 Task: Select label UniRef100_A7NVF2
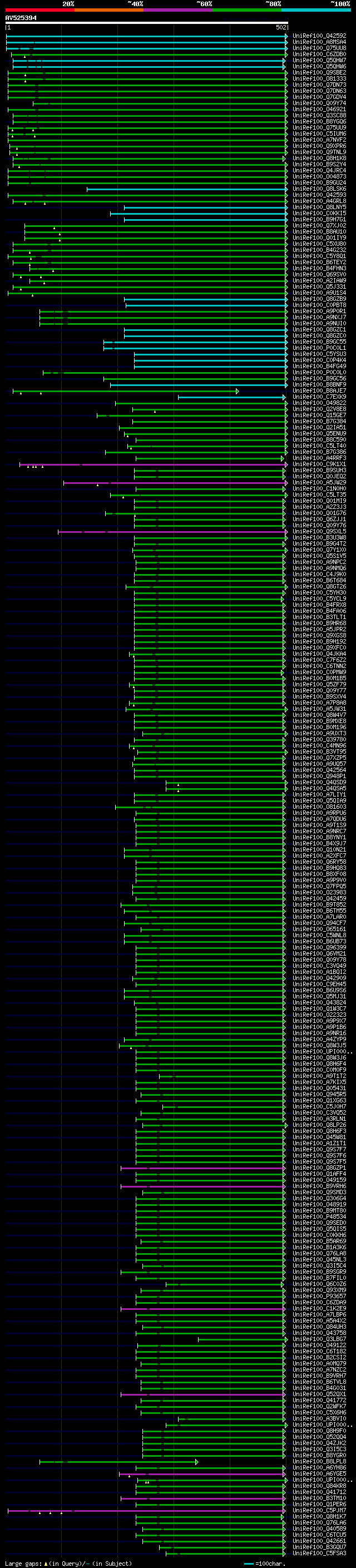click(x=319, y=140)
